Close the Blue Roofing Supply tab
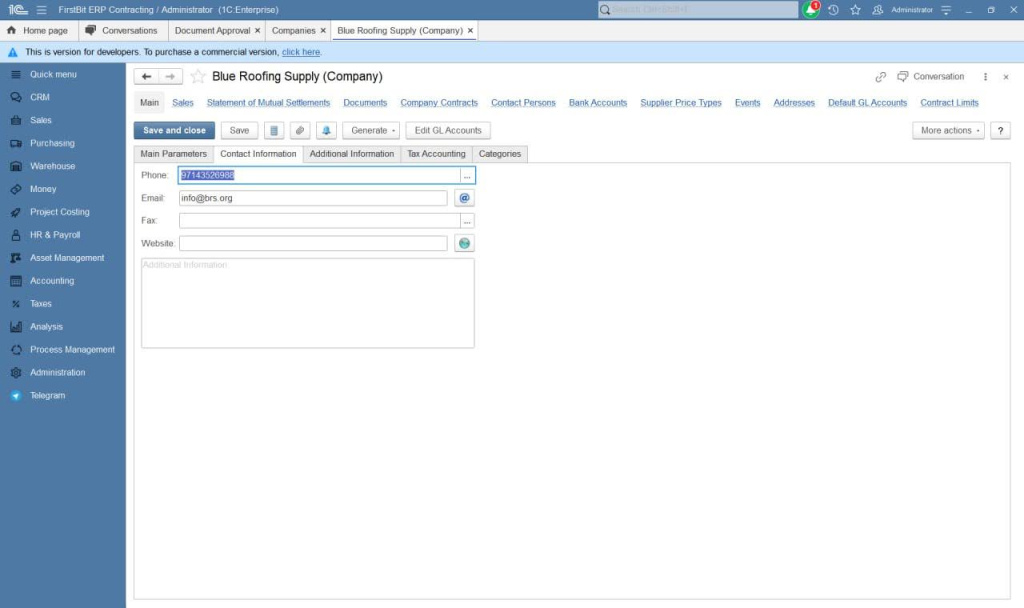Screen dimensions: 1024x608 point(470,31)
